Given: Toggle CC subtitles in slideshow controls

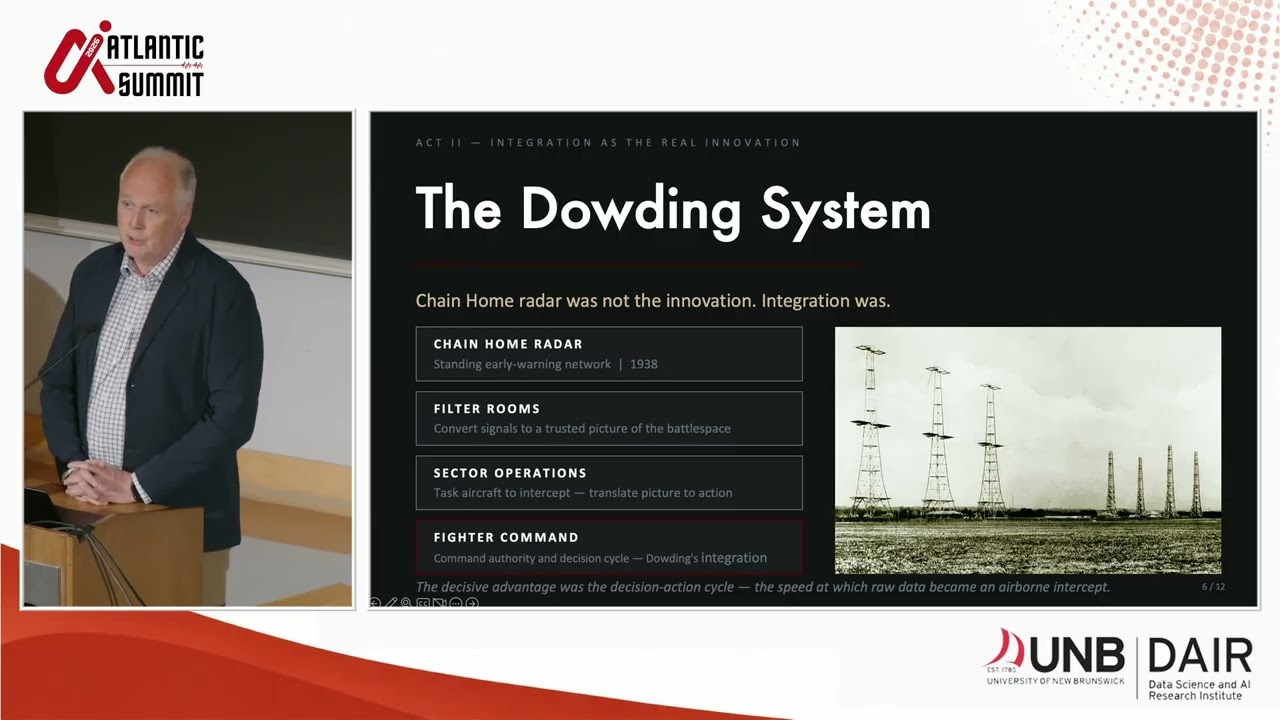Looking at the screenshot, I should click(x=423, y=603).
